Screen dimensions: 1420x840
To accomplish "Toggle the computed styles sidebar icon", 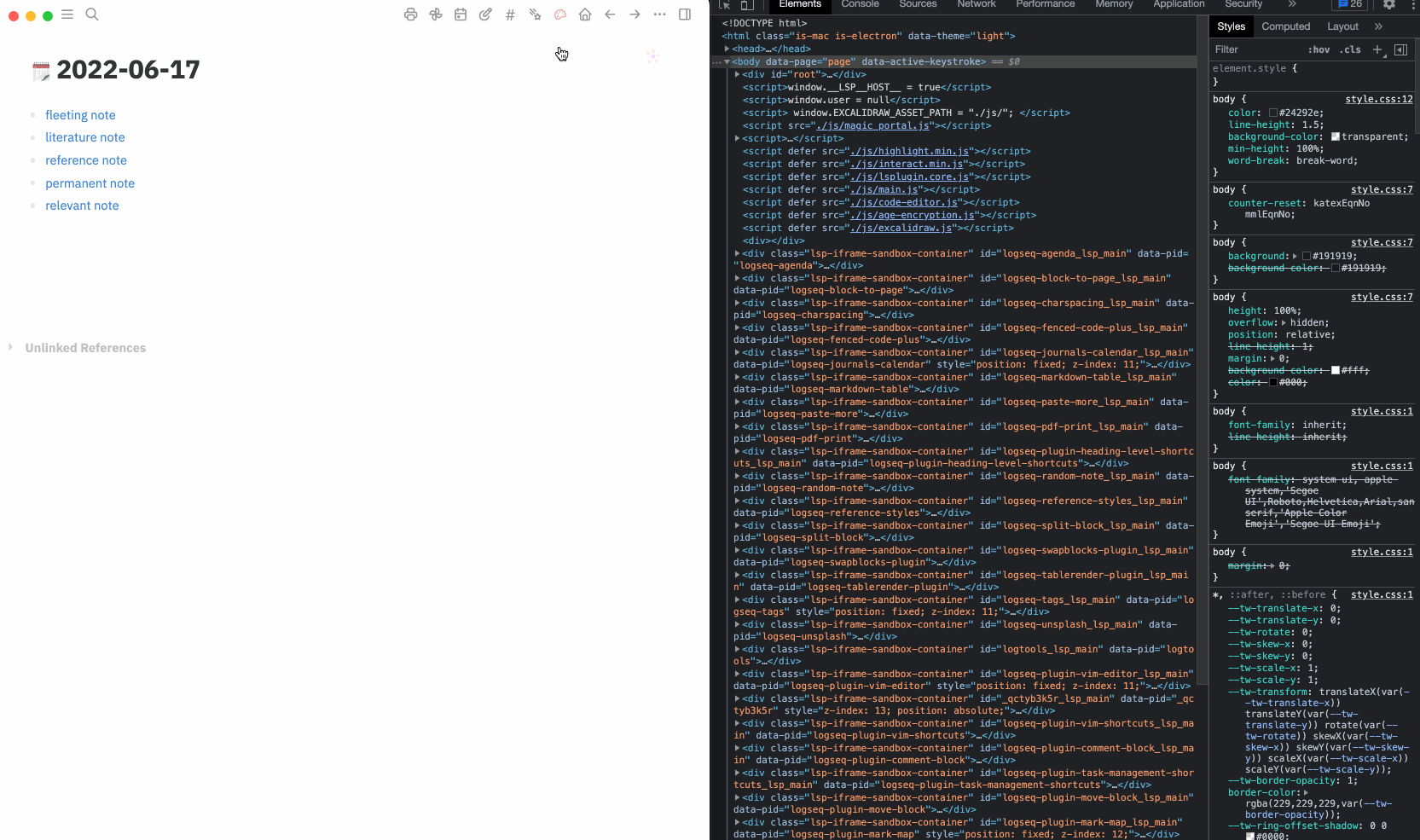I will 1401,49.
